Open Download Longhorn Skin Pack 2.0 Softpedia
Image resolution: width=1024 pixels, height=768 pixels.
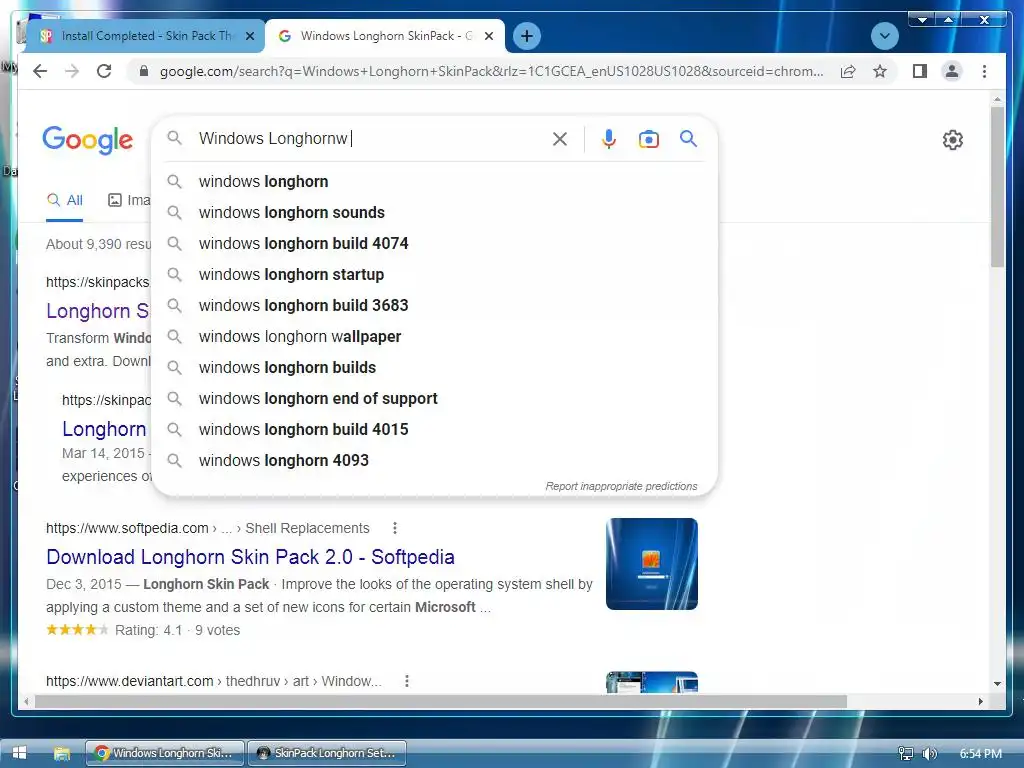250,557
